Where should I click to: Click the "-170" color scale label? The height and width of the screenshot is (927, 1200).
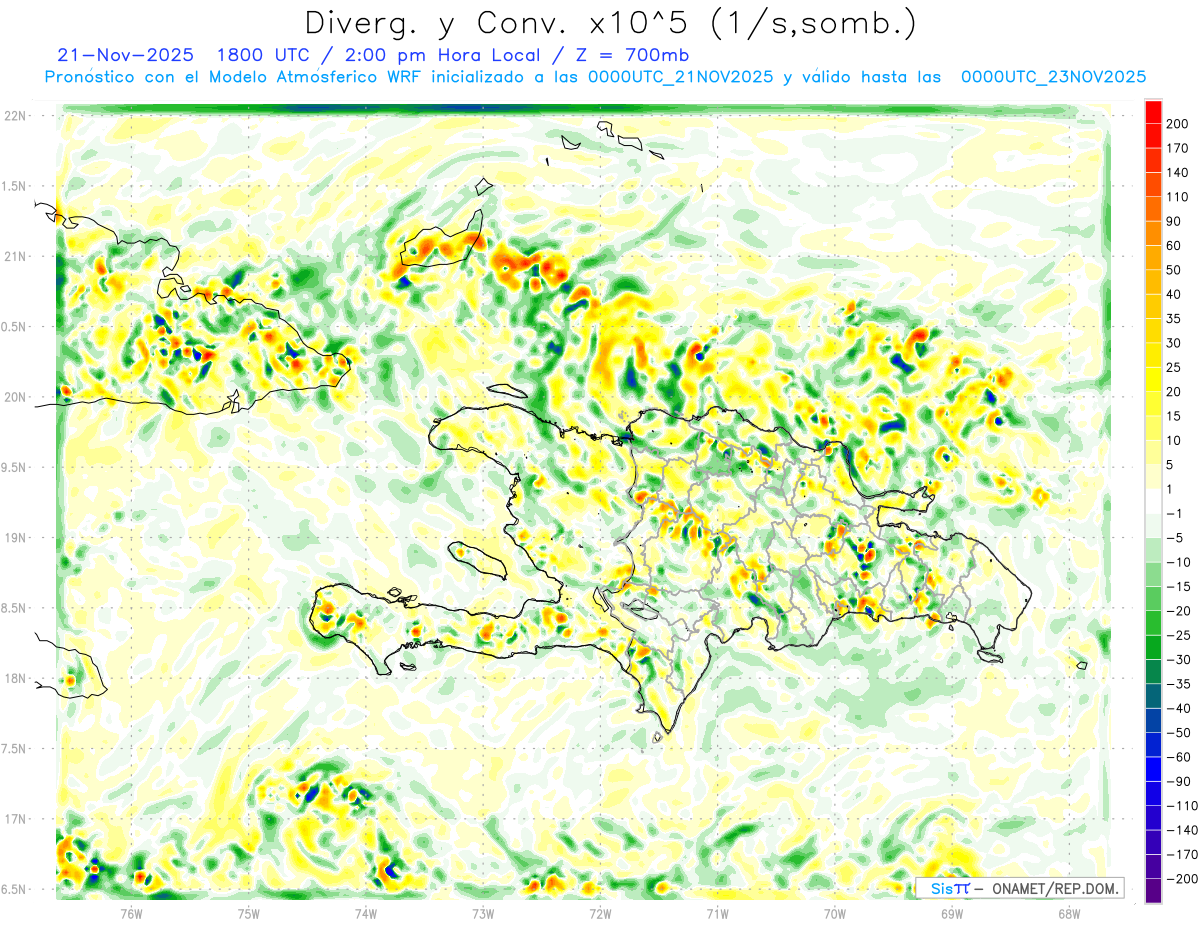pyautogui.click(x=1182, y=855)
